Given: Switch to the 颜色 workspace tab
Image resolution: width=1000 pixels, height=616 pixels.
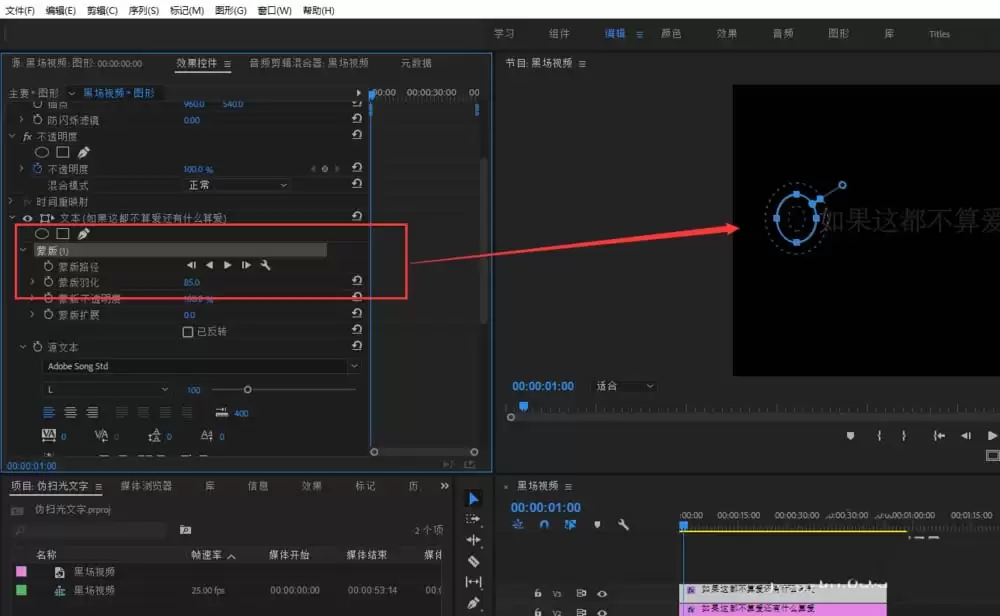Looking at the screenshot, I should (x=670, y=33).
